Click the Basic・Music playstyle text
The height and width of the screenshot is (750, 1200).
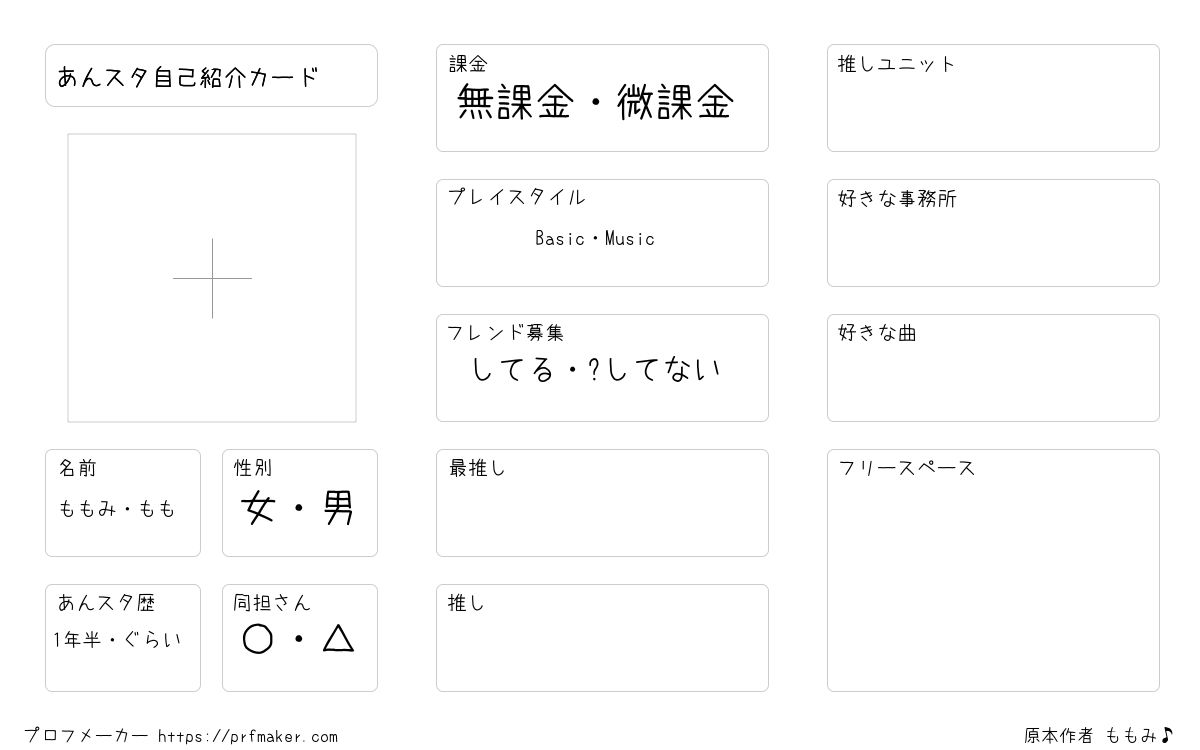pos(595,238)
